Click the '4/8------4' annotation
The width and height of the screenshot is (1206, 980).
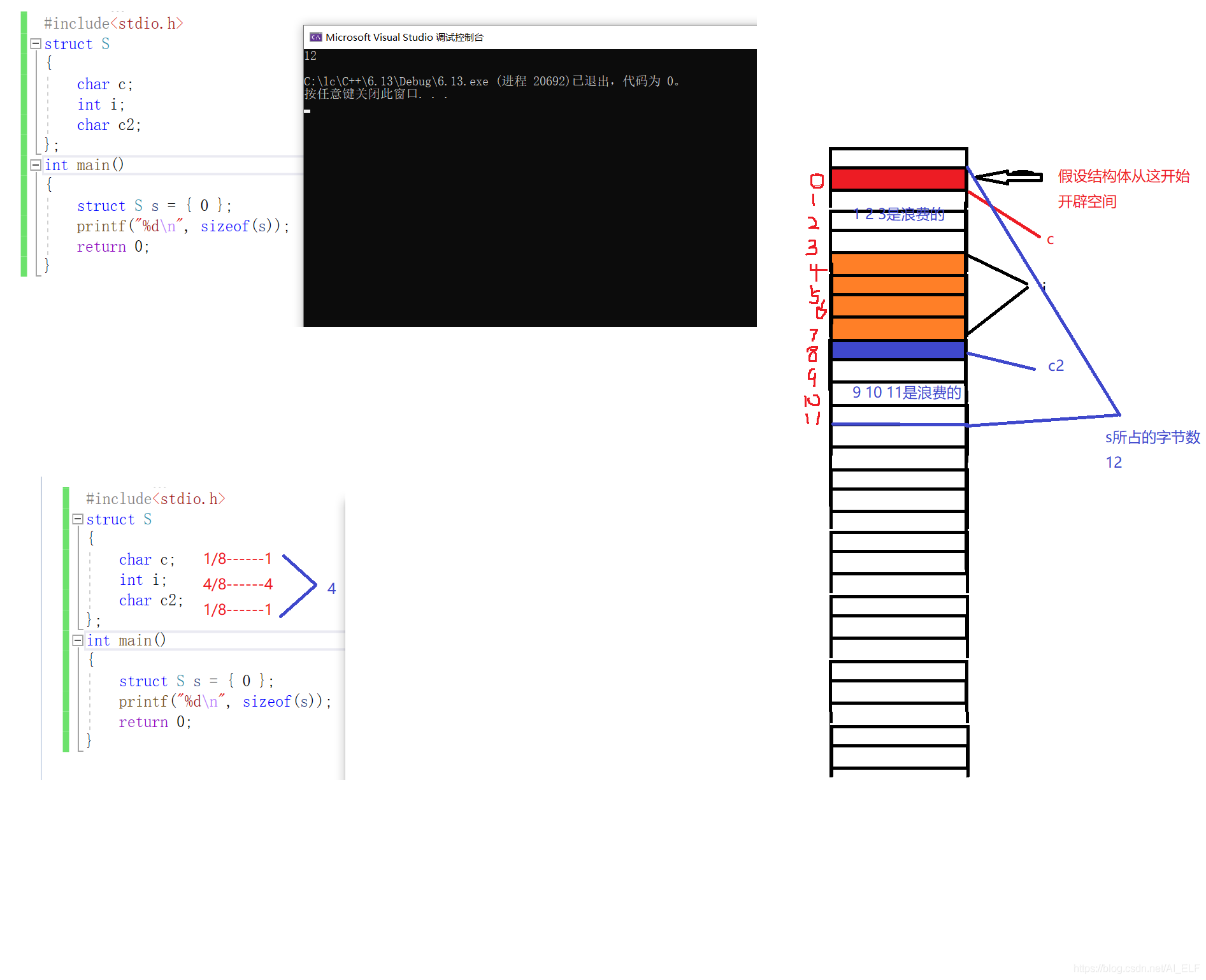pyautogui.click(x=238, y=584)
